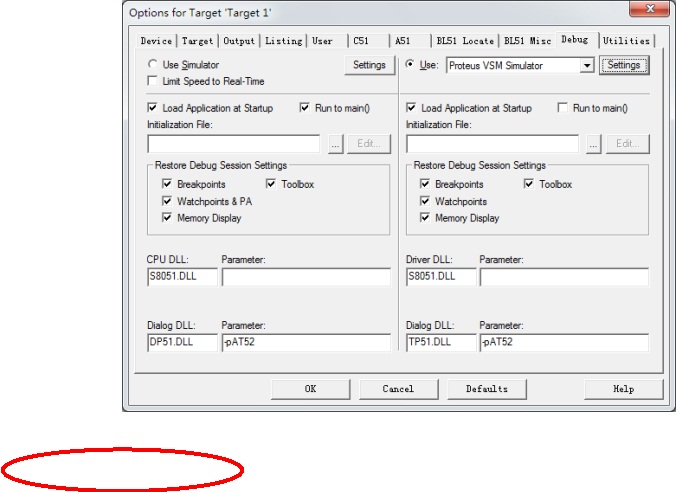The height and width of the screenshot is (492, 676).
Task: Switch to the Utilities tab
Action: [626, 41]
